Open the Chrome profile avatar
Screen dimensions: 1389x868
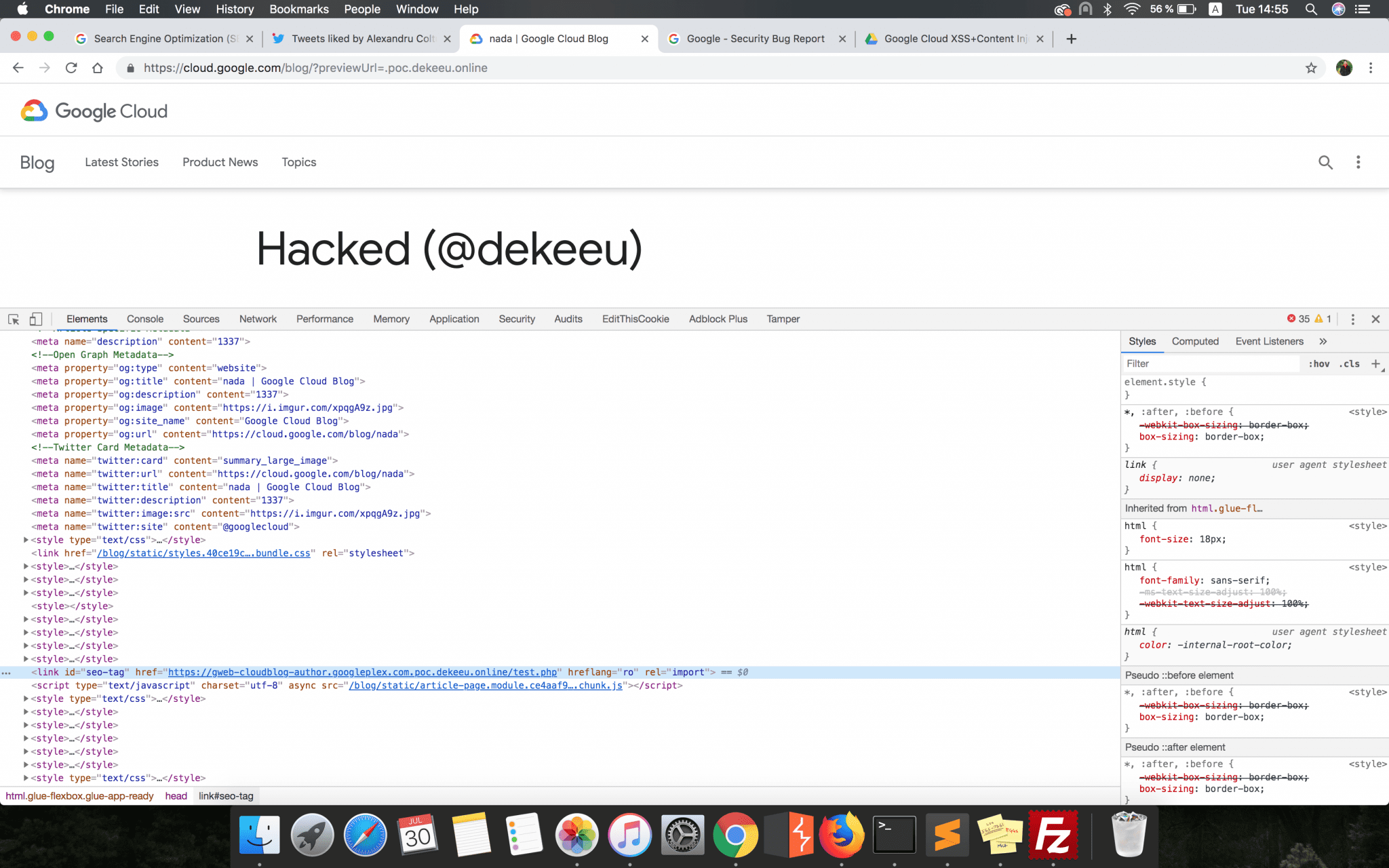1344,68
